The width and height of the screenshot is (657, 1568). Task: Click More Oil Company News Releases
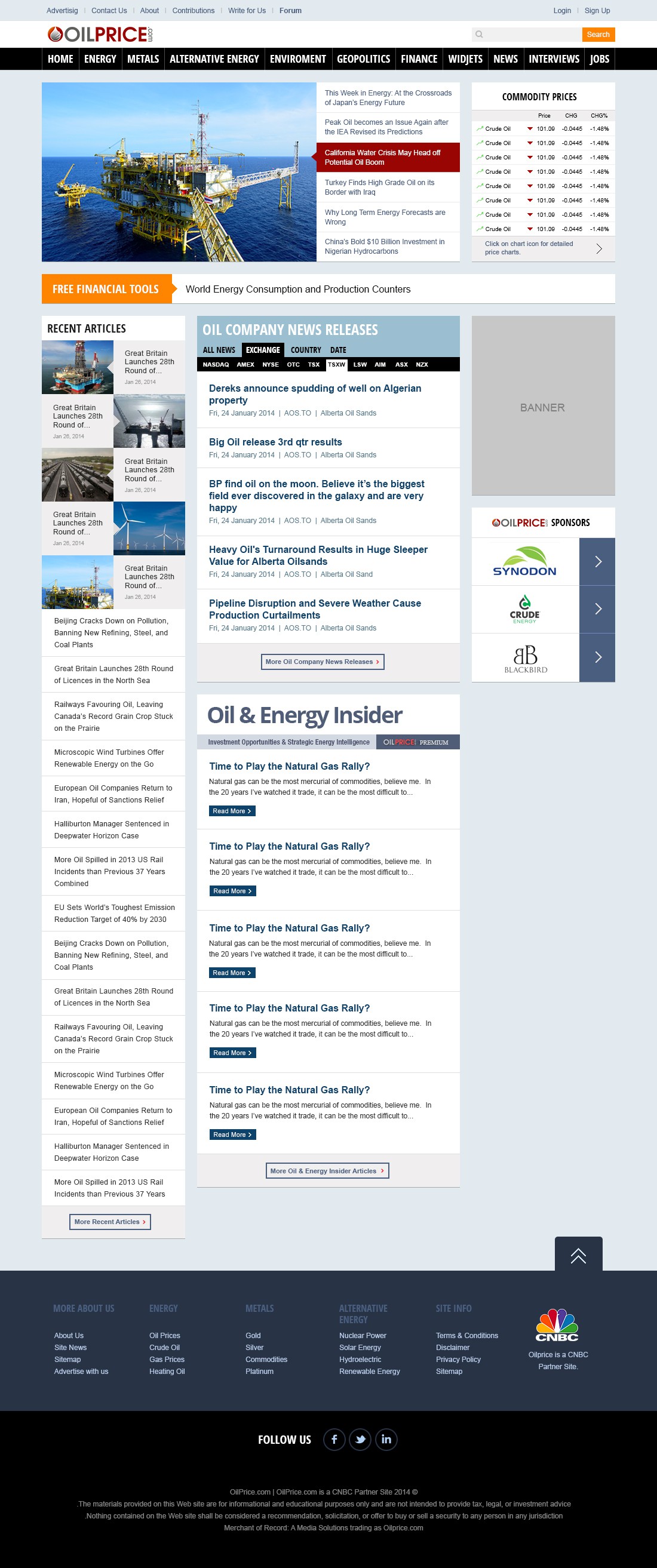point(322,662)
